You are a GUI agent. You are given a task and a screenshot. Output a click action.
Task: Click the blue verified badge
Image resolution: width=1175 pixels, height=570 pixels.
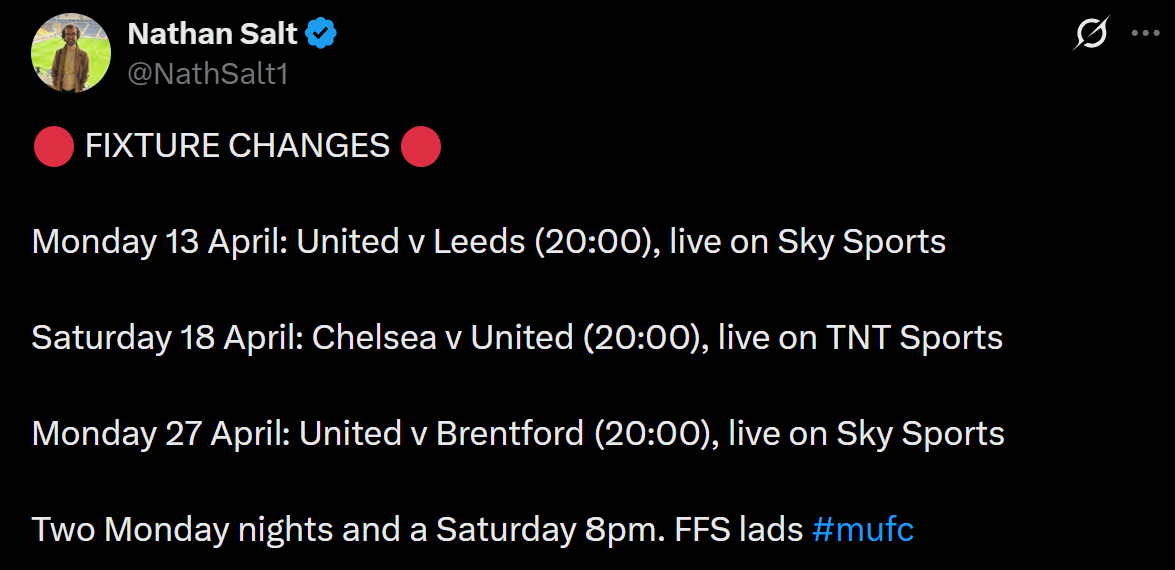(x=321, y=34)
